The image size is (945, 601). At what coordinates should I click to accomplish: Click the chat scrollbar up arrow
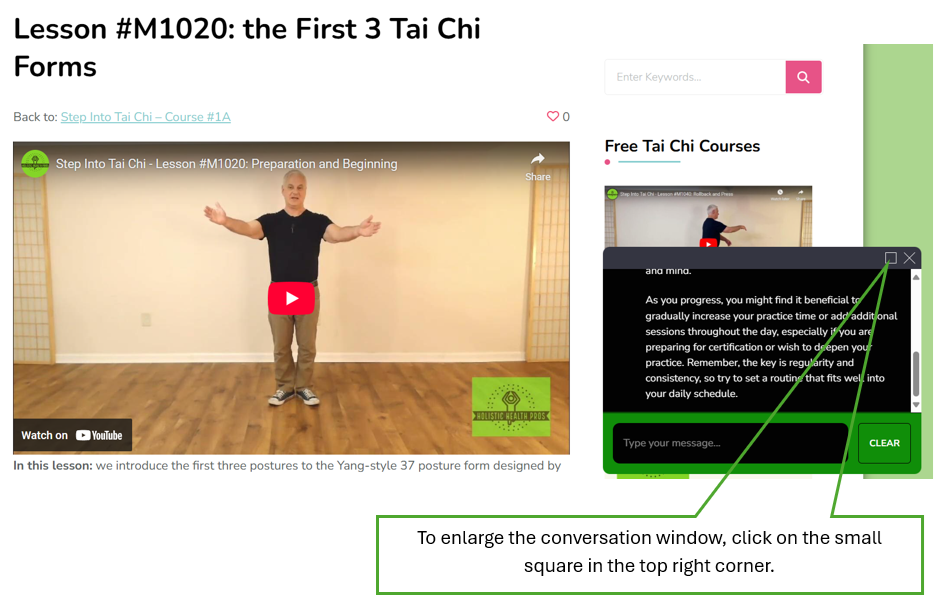click(x=915, y=277)
